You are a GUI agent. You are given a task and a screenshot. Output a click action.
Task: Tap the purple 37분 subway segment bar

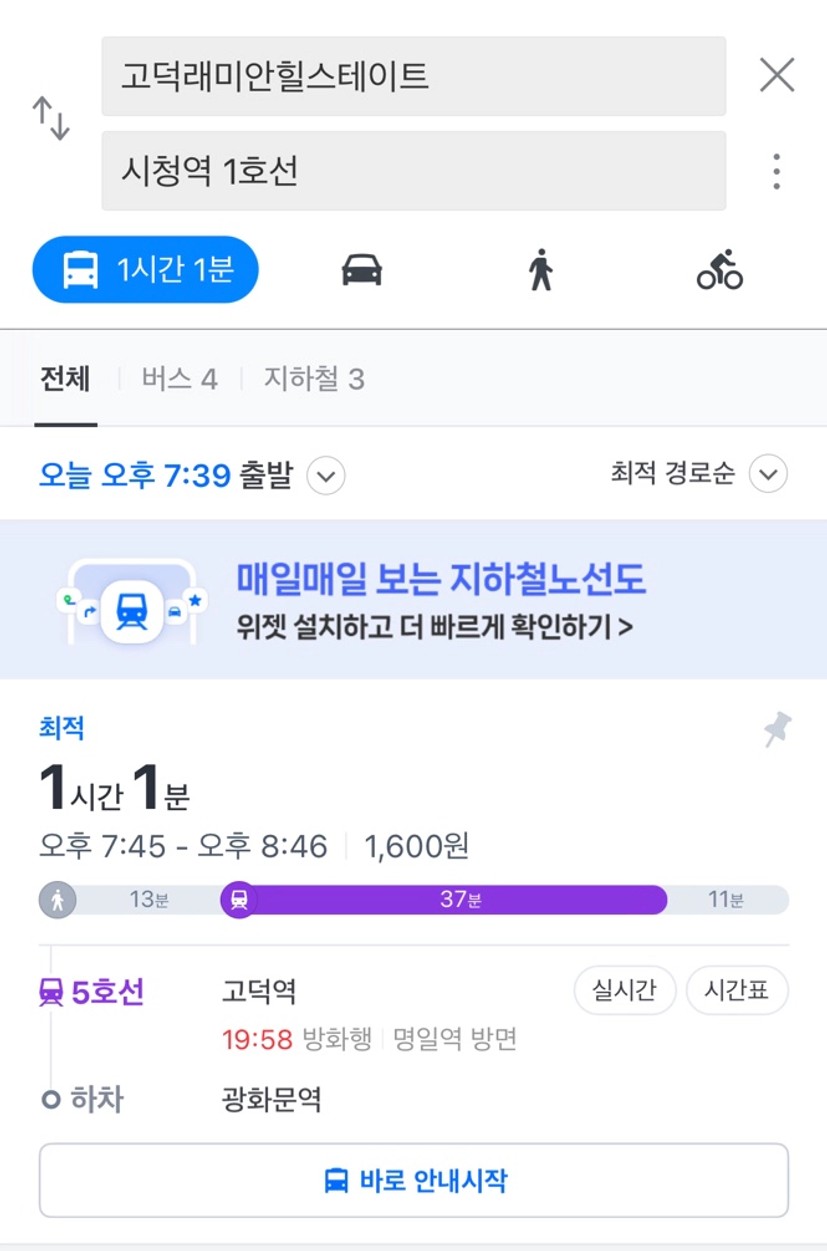pyautogui.click(x=445, y=900)
